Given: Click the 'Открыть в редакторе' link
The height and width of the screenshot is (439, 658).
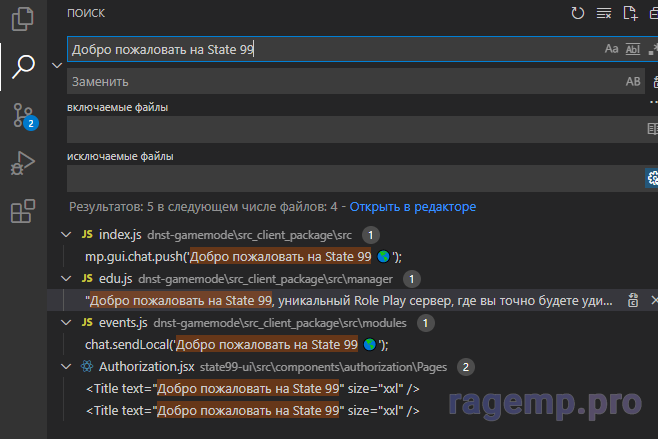Looking at the screenshot, I should [413, 206].
